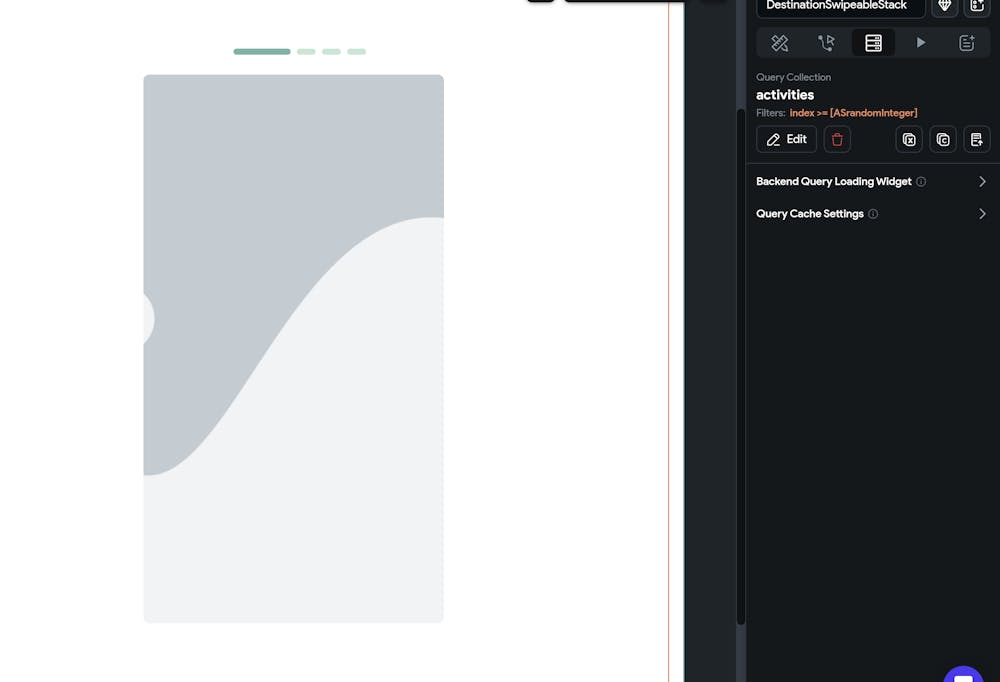This screenshot has height=682, width=1000.
Task: Click the copy query icon marked C
Action: click(x=943, y=139)
